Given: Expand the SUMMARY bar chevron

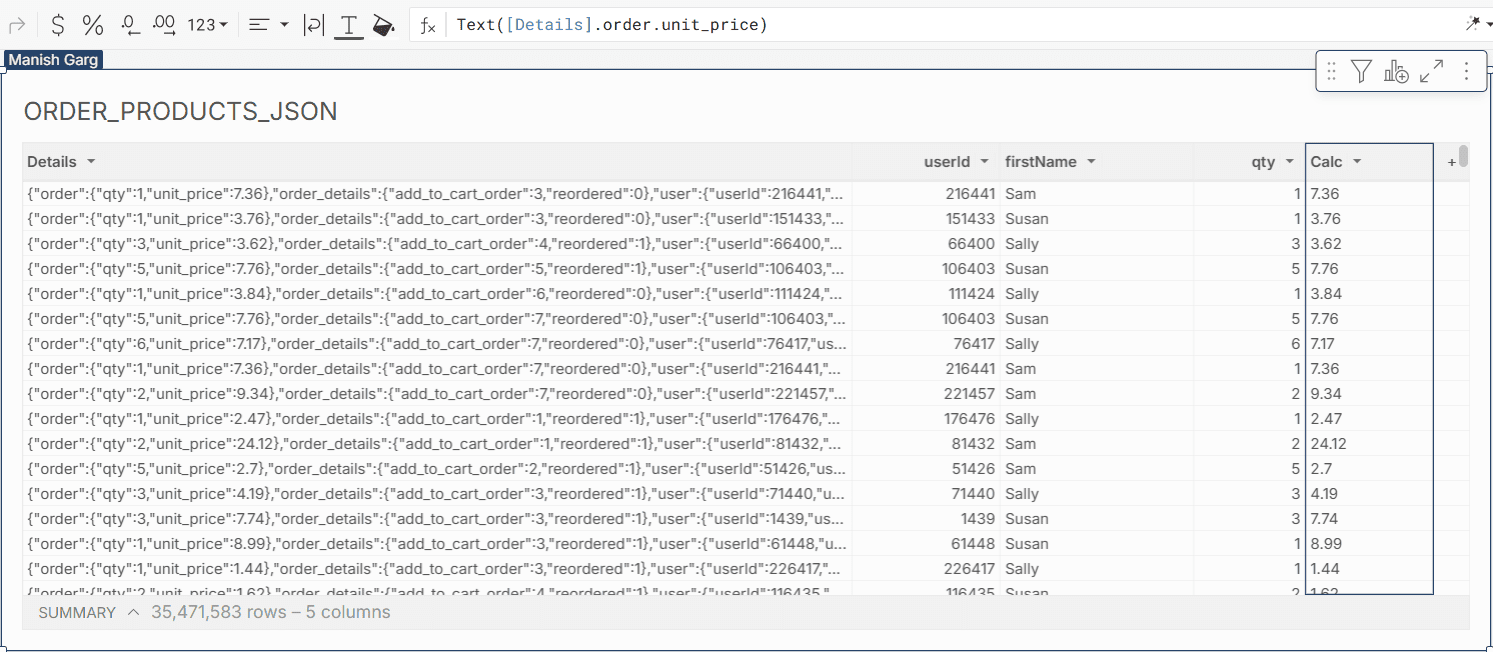Looking at the screenshot, I should point(133,612).
